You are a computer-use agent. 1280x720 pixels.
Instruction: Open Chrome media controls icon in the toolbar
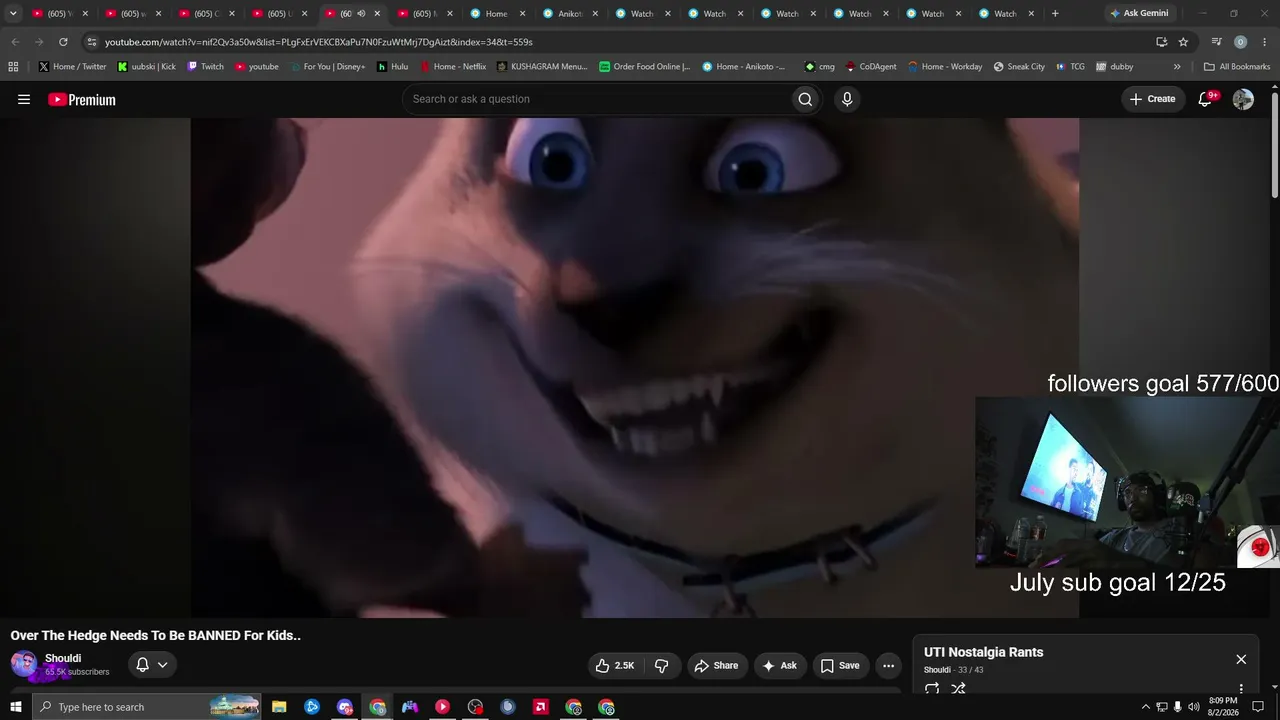tap(1217, 42)
